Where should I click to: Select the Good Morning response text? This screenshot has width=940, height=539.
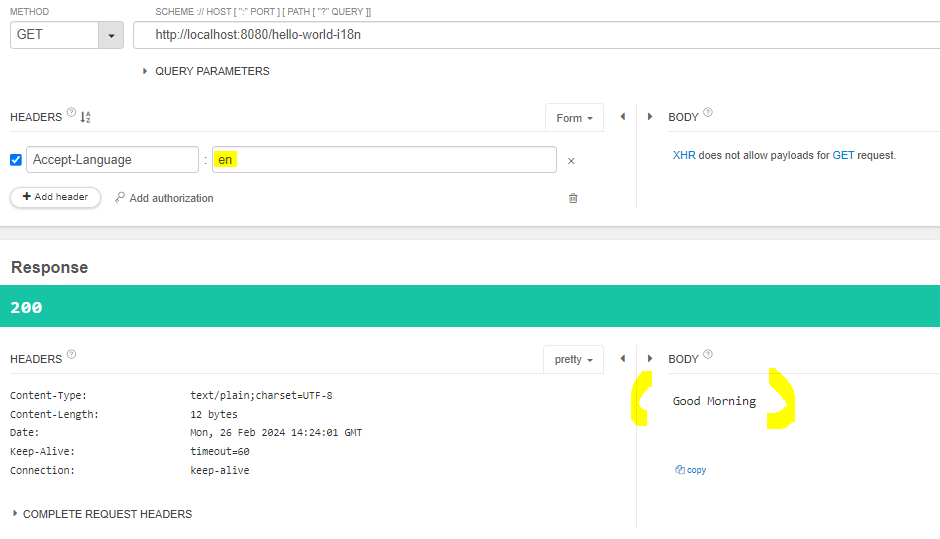[x=714, y=401]
